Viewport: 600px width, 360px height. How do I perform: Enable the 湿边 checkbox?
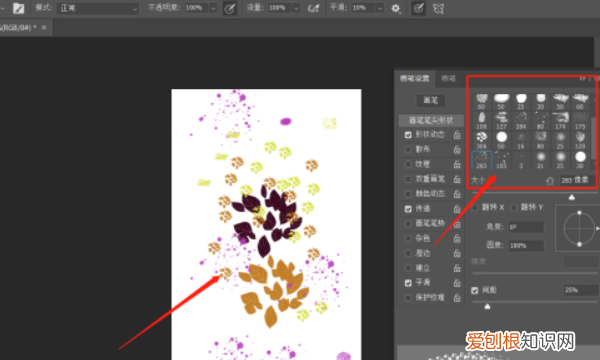[x=408, y=253]
